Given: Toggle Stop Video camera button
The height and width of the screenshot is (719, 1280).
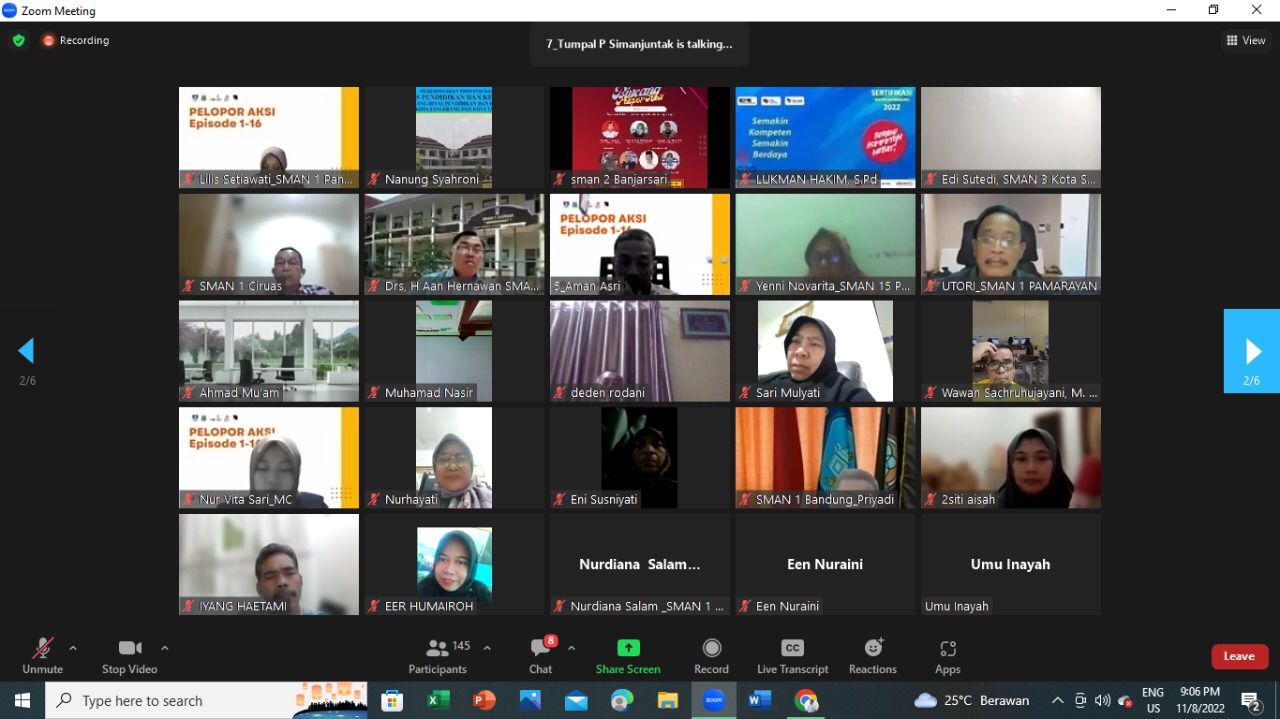Looking at the screenshot, I should tap(129, 656).
